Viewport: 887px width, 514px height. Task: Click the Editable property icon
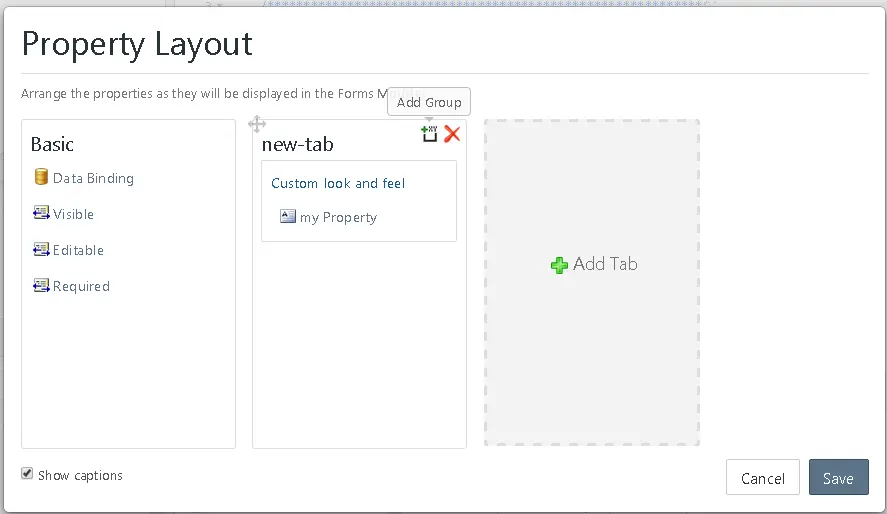pyautogui.click(x=41, y=249)
